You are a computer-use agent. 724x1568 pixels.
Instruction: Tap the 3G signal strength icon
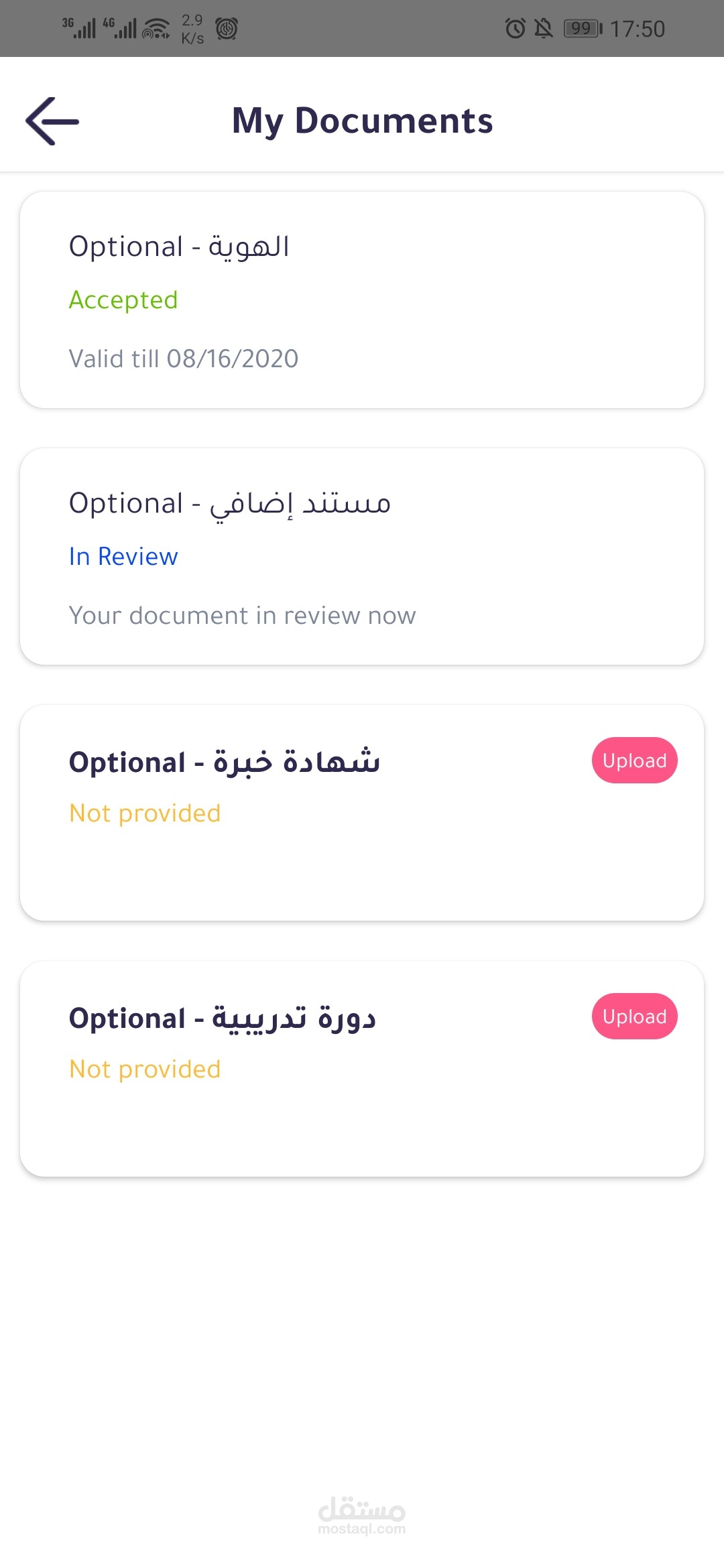click(79, 28)
